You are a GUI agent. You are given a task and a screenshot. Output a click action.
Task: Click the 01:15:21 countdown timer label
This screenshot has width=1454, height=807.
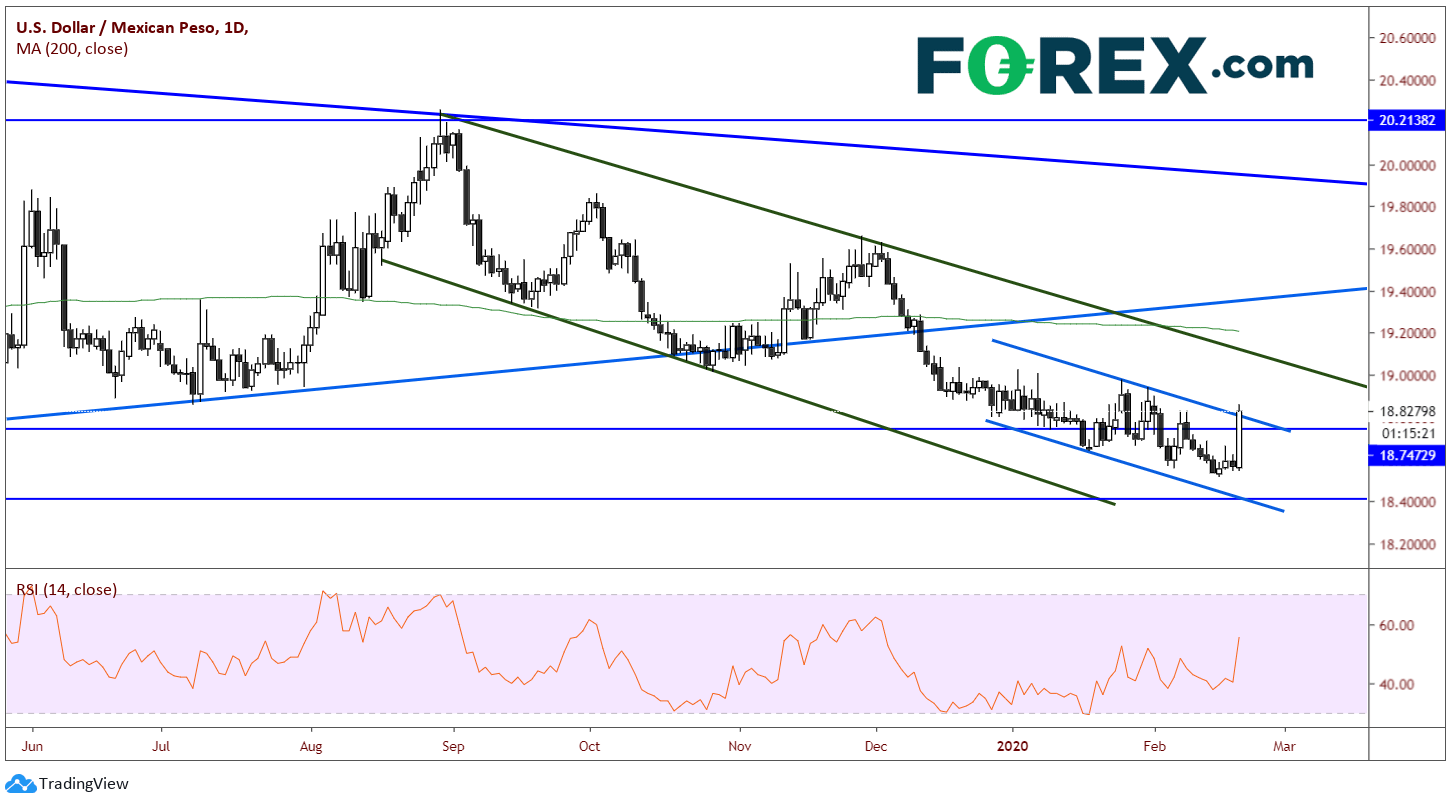pyautogui.click(x=1408, y=433)
